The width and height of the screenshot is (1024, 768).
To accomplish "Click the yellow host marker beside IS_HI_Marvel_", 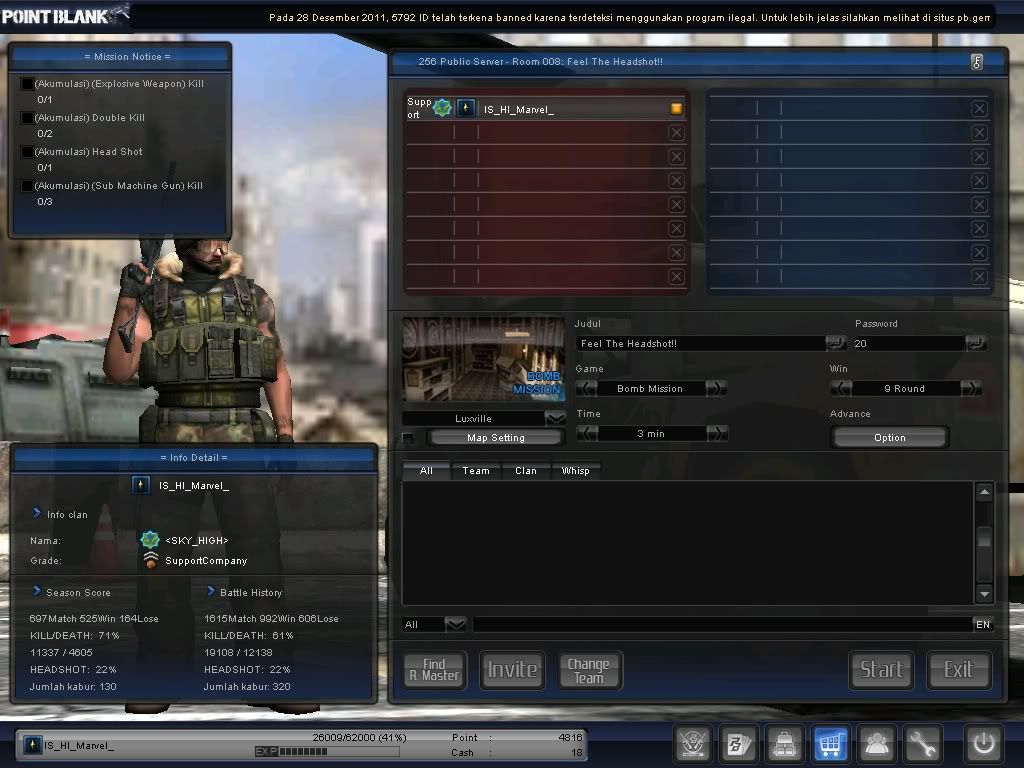I will tap(677, 108).
